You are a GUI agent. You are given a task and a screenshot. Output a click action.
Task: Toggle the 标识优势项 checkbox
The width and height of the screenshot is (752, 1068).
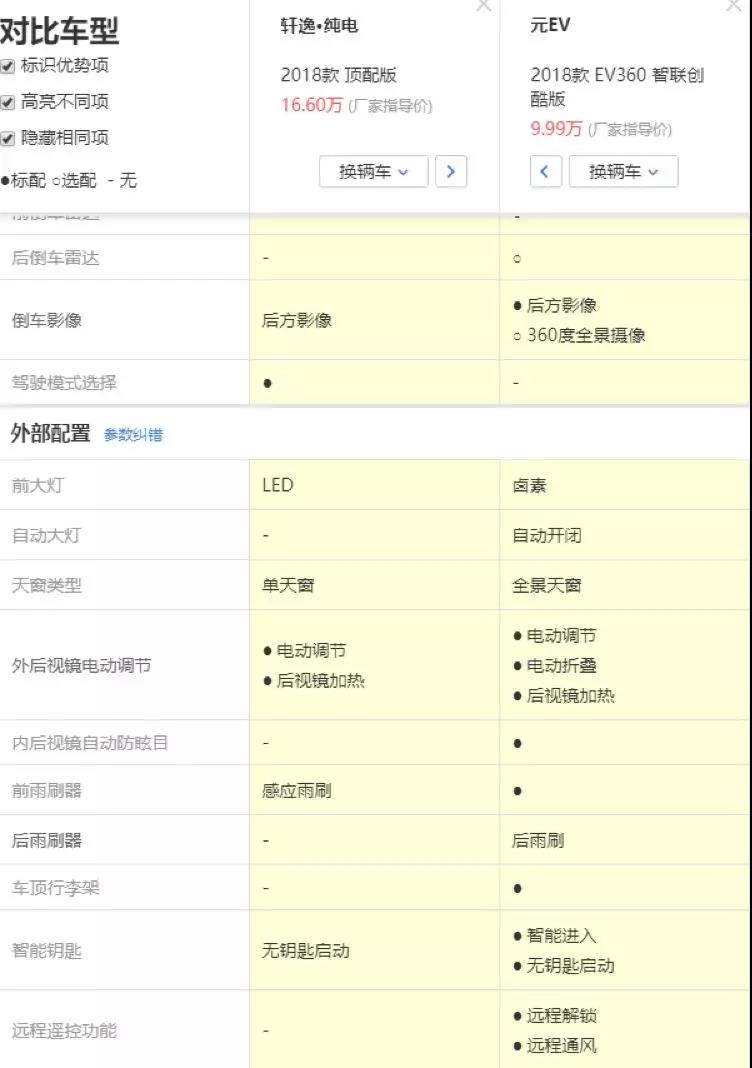(x=8, y=66)
